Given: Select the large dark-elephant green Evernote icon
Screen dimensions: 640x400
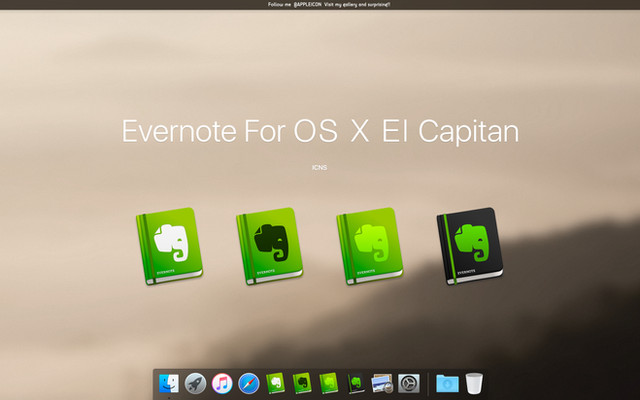Looking at the screenshot, I should (270, 246).
